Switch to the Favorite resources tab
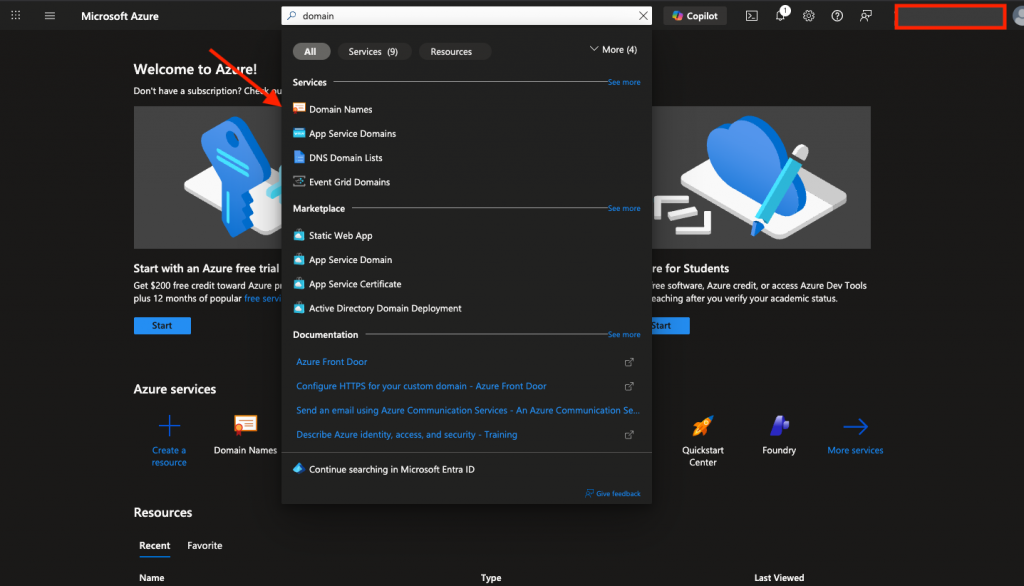The height and width of the screenshot is (586, 1024). (204, 545)
